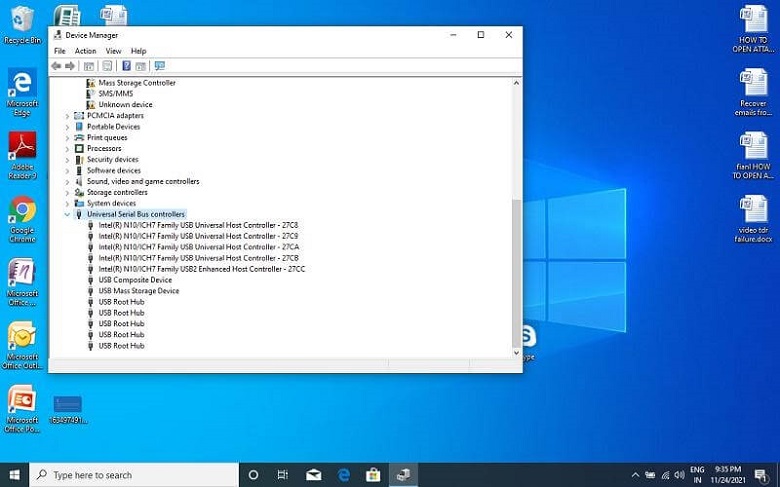
Task: Click the Cortana circle on the taskbar
Action: tap(253, 475)
